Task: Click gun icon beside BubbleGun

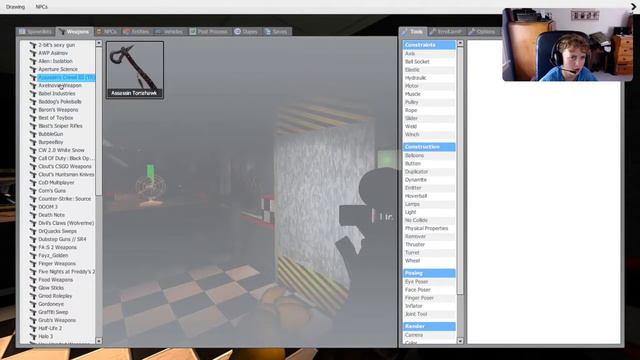Action: tap(33, 134)
